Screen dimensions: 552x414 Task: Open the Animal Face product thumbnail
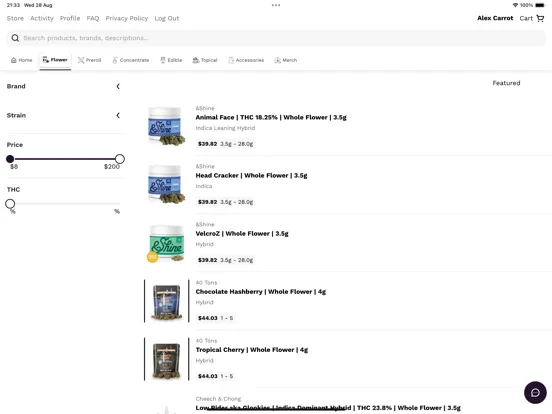[166, 126]
